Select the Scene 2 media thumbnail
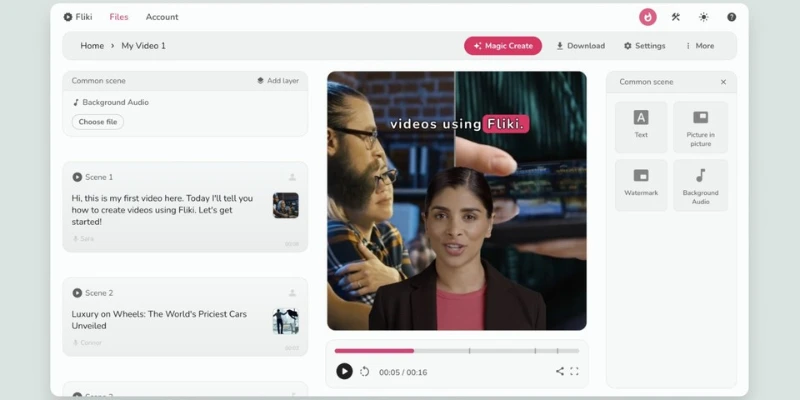 pos(286,321)
